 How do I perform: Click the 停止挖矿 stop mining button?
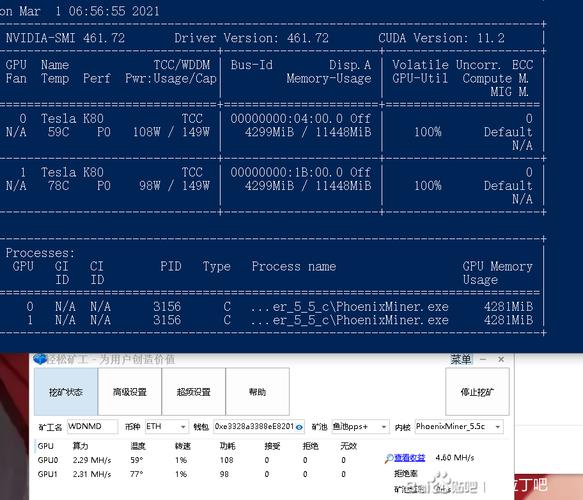[x=477, y=391]
